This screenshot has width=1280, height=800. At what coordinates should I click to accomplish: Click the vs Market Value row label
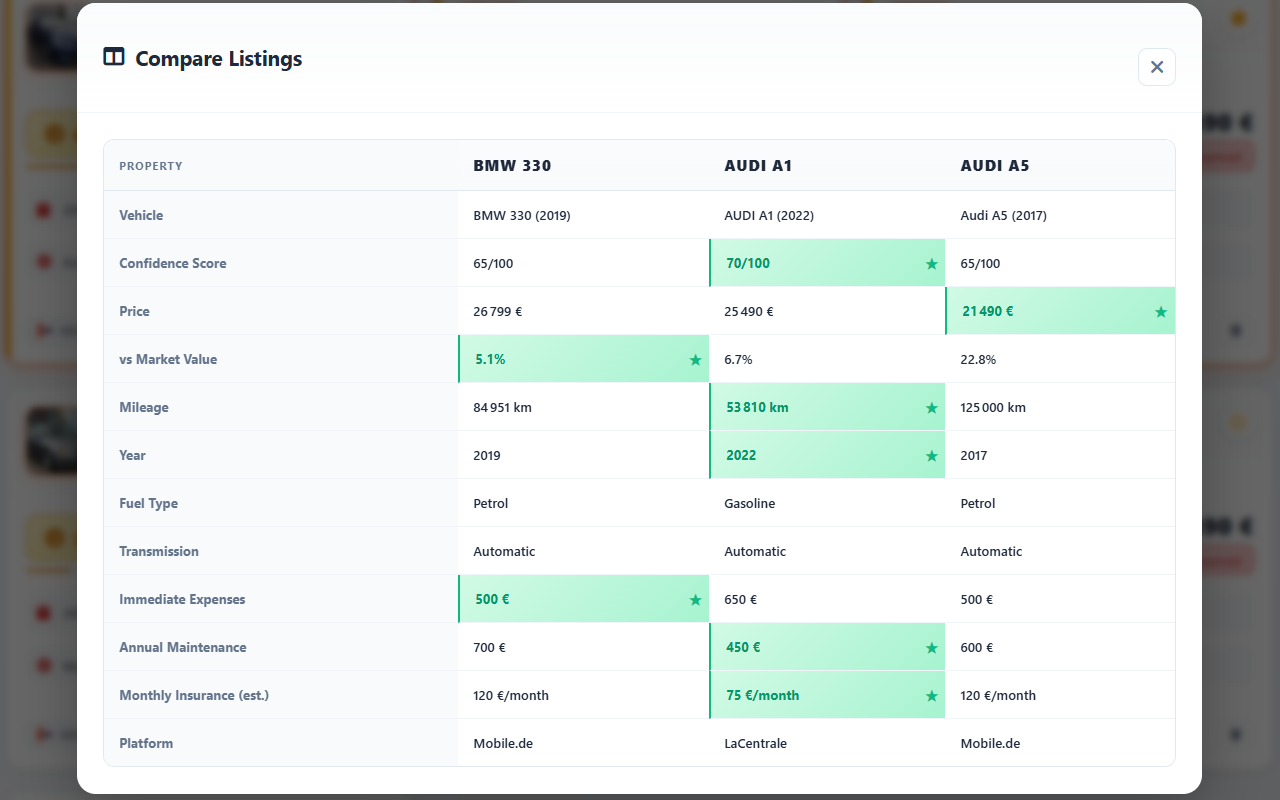168,359
